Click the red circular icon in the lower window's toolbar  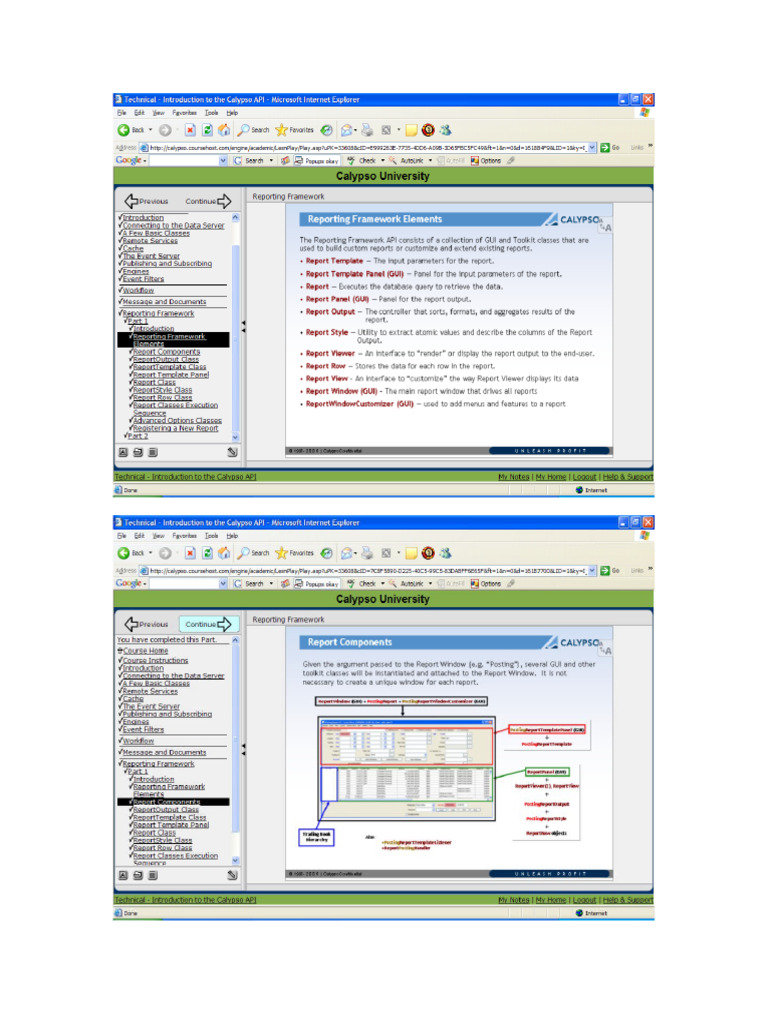coord(428,553)
